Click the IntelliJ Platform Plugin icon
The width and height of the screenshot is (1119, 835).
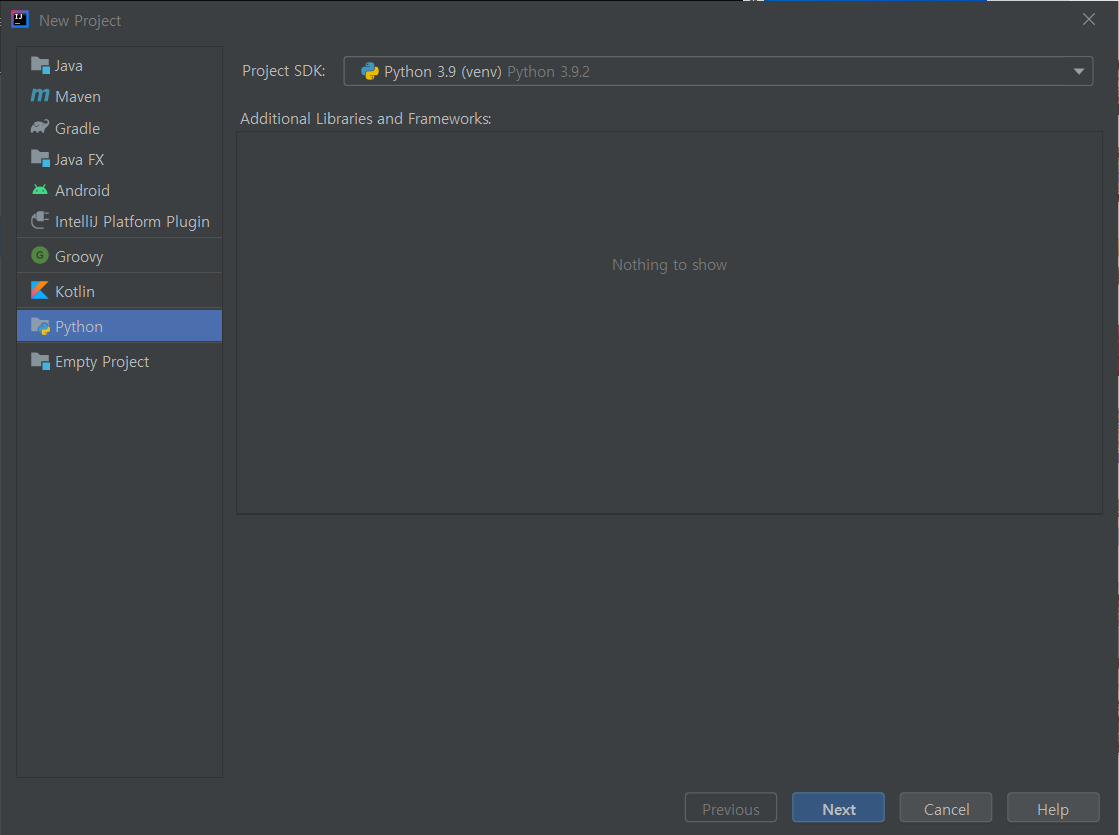tap(40, 221)
